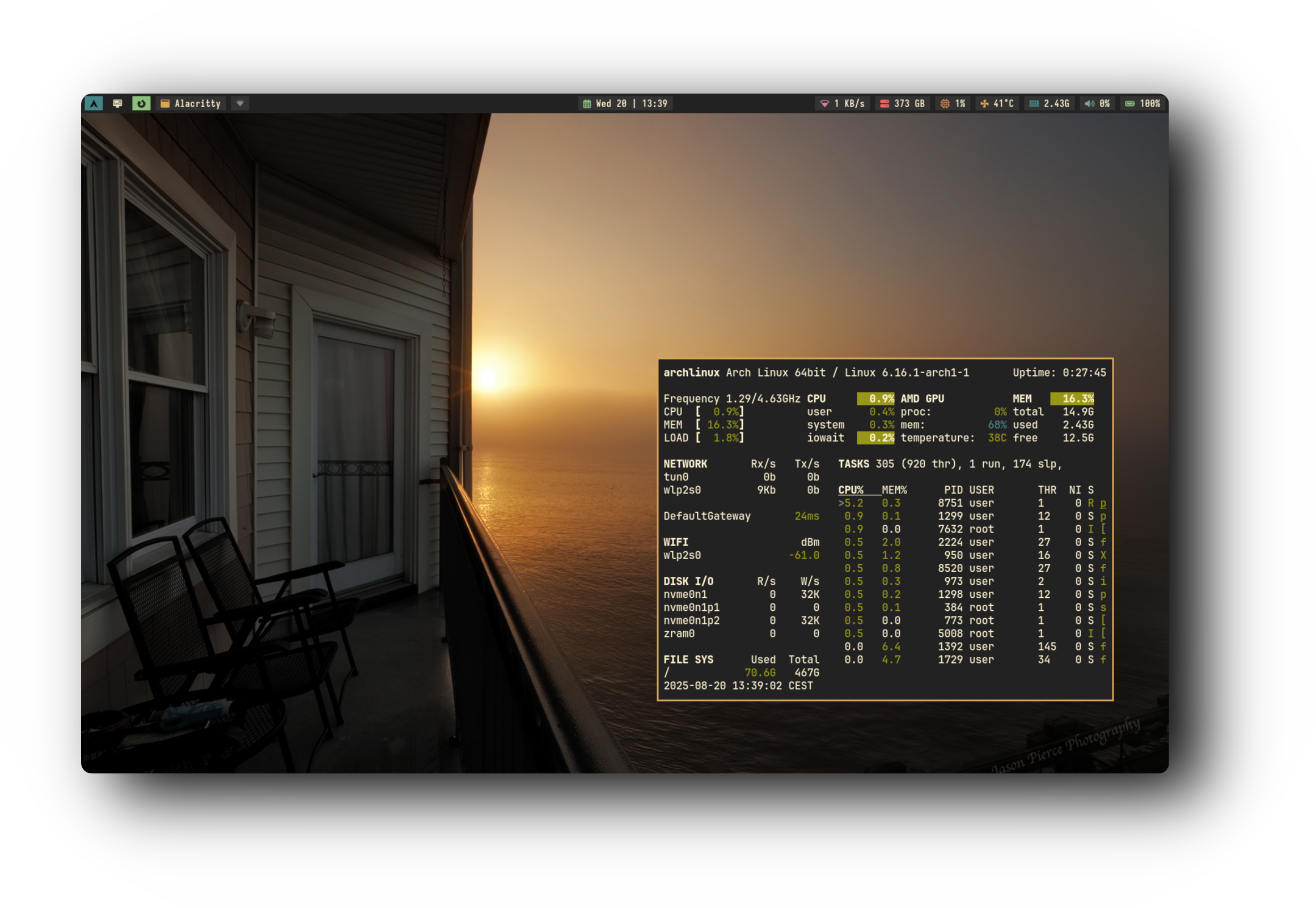Click the green refresh icon

click(x=141, y=104)
